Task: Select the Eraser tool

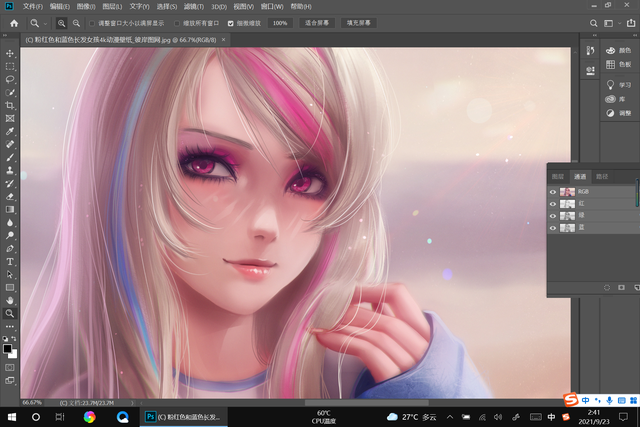Action: click(10, 197)
